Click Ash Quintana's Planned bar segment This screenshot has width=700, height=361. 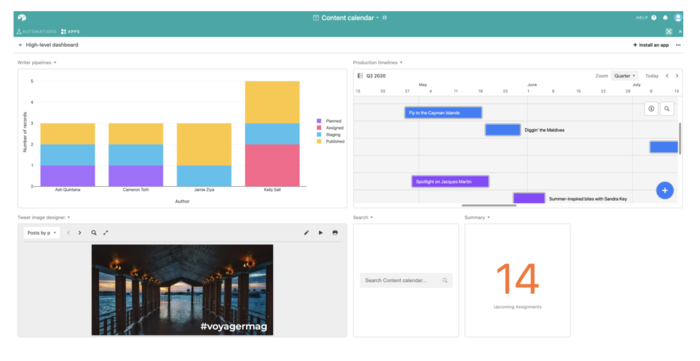68,176
